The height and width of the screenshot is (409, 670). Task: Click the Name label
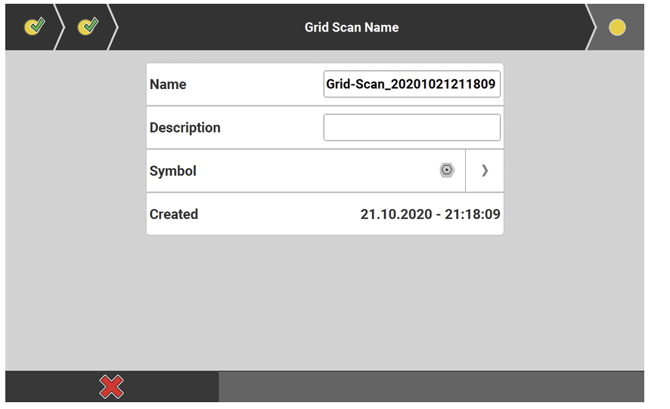168,85
